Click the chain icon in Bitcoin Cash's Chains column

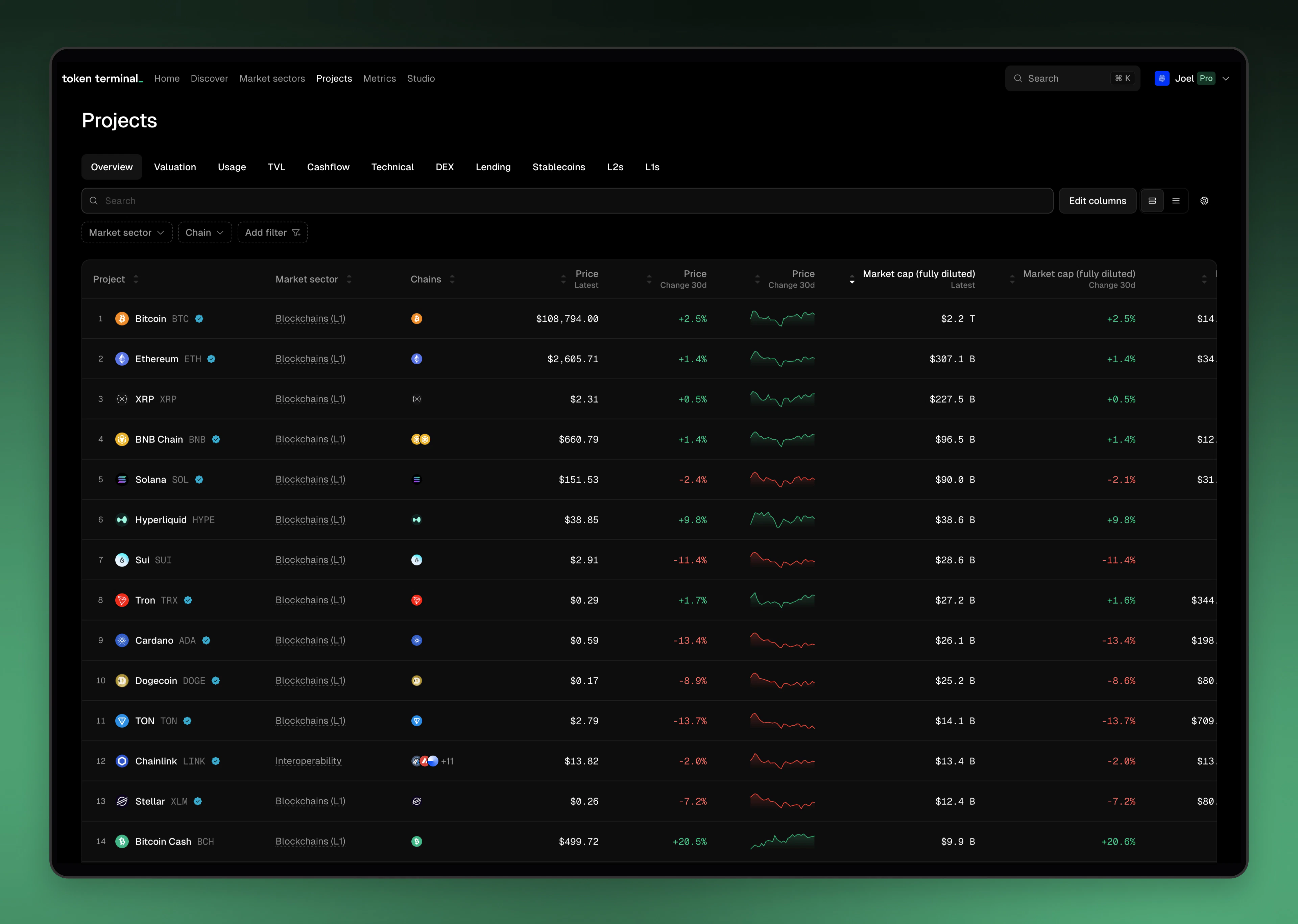pyautogui.click(x=416, y=842)
